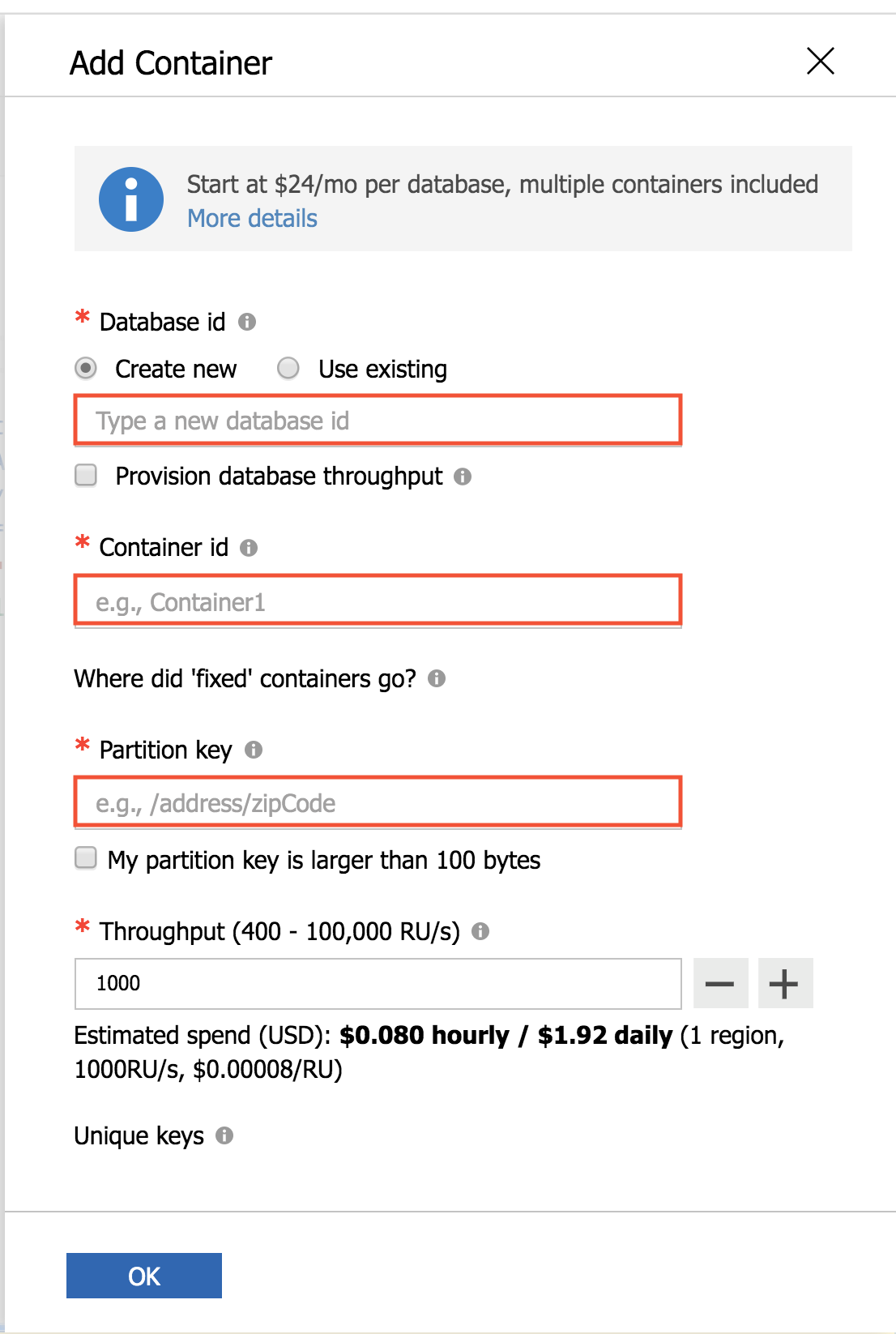The image size is (896, 1334).
Task: Click the info icon beside Unique keys
Action: tap(224, 1135)
